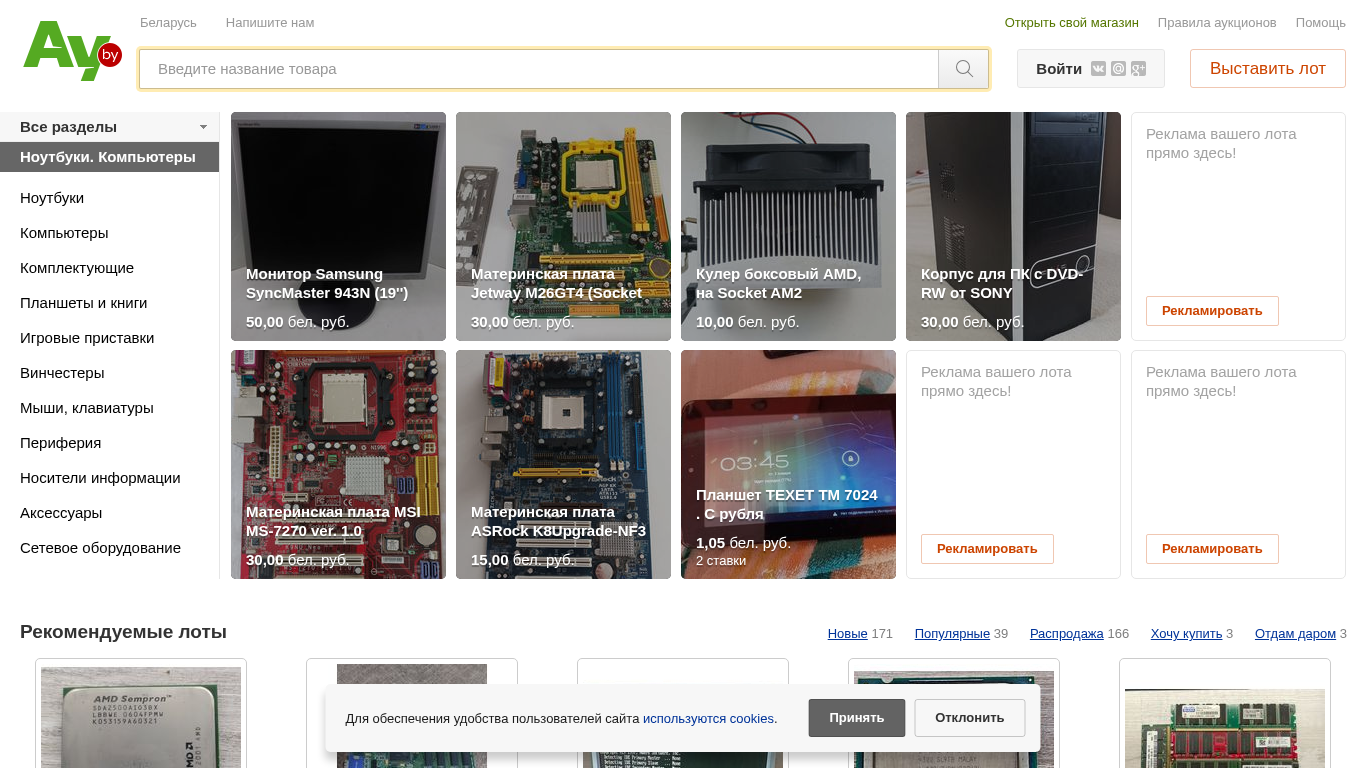Viewport: 1366px width, 768px height.
Task: Click the Войти login button
Action: click(x=1059, y=69)
